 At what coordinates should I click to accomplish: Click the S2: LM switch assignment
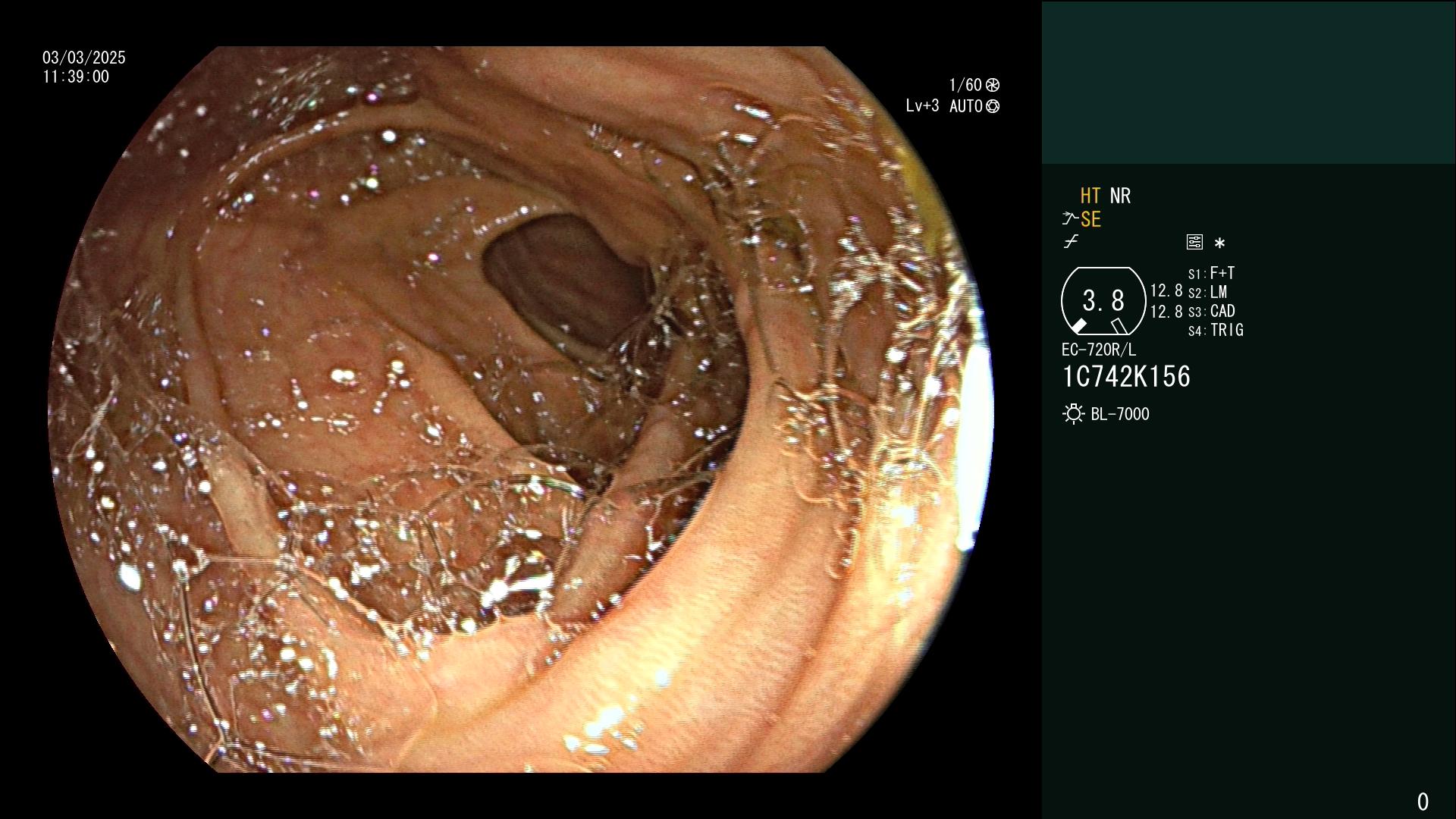1207,292
